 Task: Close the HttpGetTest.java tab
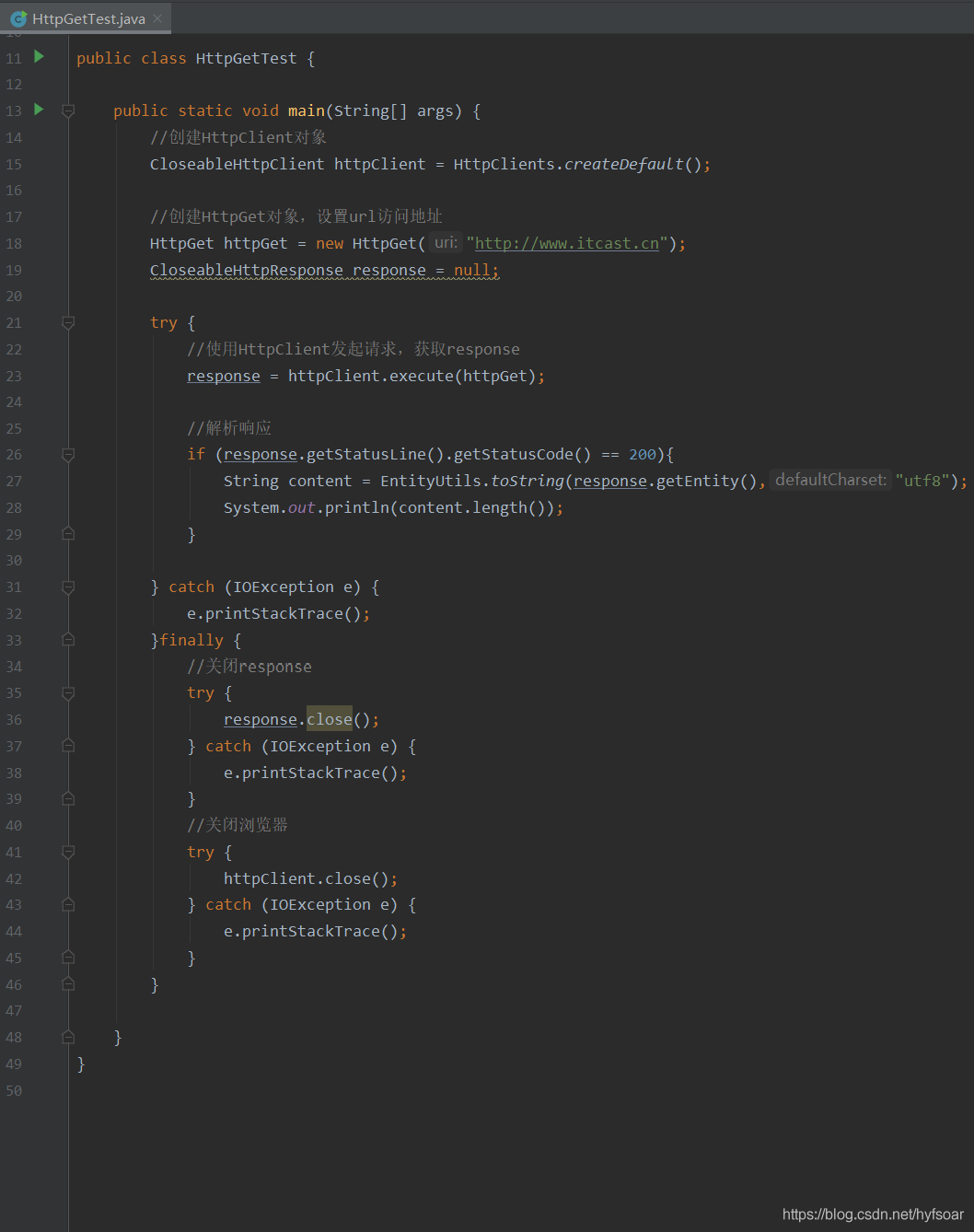coord(157,18)
